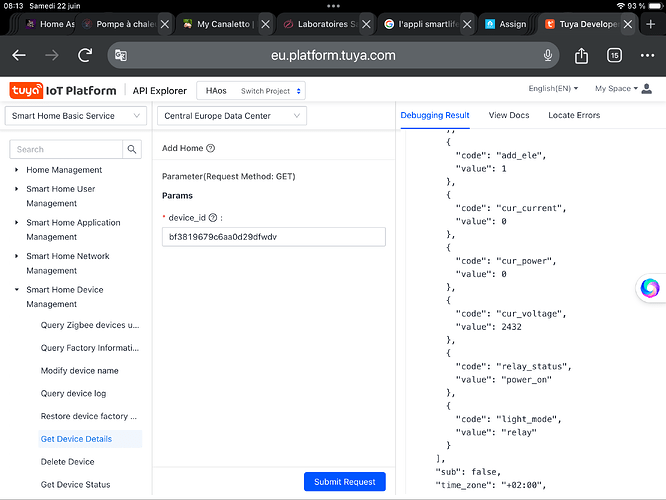Close the My Canaletto tab
Screen dimensions: 666x500
click(265, 24)
